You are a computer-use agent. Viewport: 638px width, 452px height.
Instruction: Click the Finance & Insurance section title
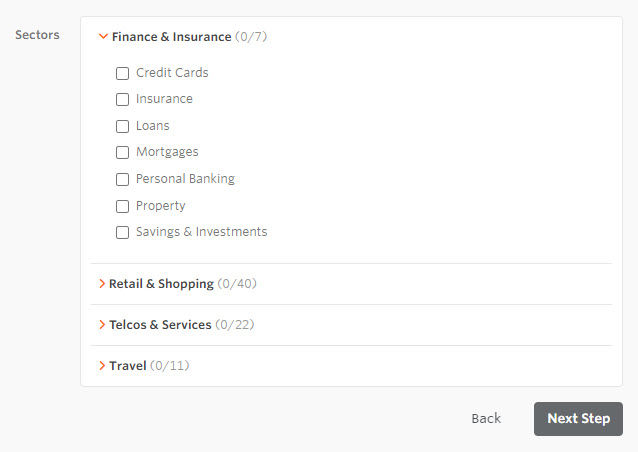(x=171, y=37)
